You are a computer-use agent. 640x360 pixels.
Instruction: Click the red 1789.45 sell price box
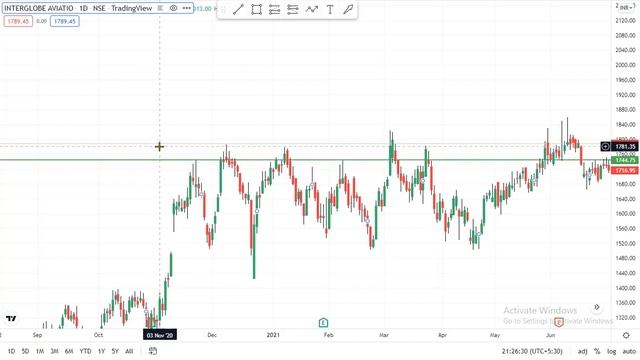point(18,21)
